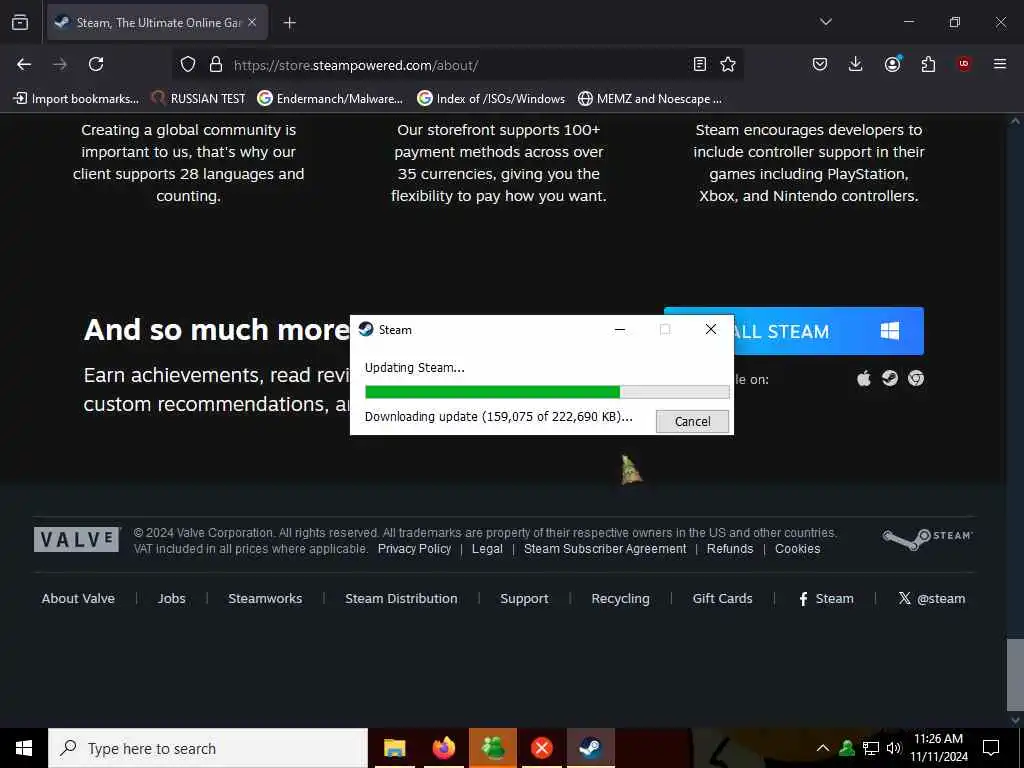Screen dimensions: 1024x768
Task: Open the RUSSIAN TEST bookmark
Action: [198, 99]
